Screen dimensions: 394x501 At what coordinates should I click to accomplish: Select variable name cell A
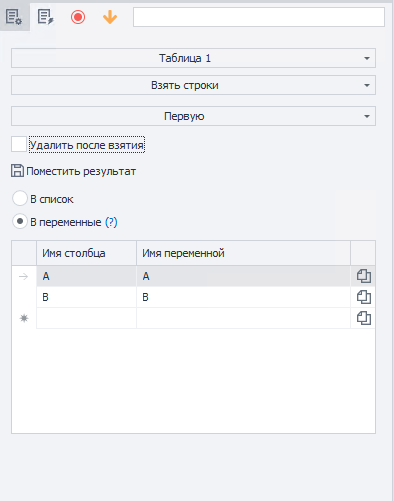point(243,276)
